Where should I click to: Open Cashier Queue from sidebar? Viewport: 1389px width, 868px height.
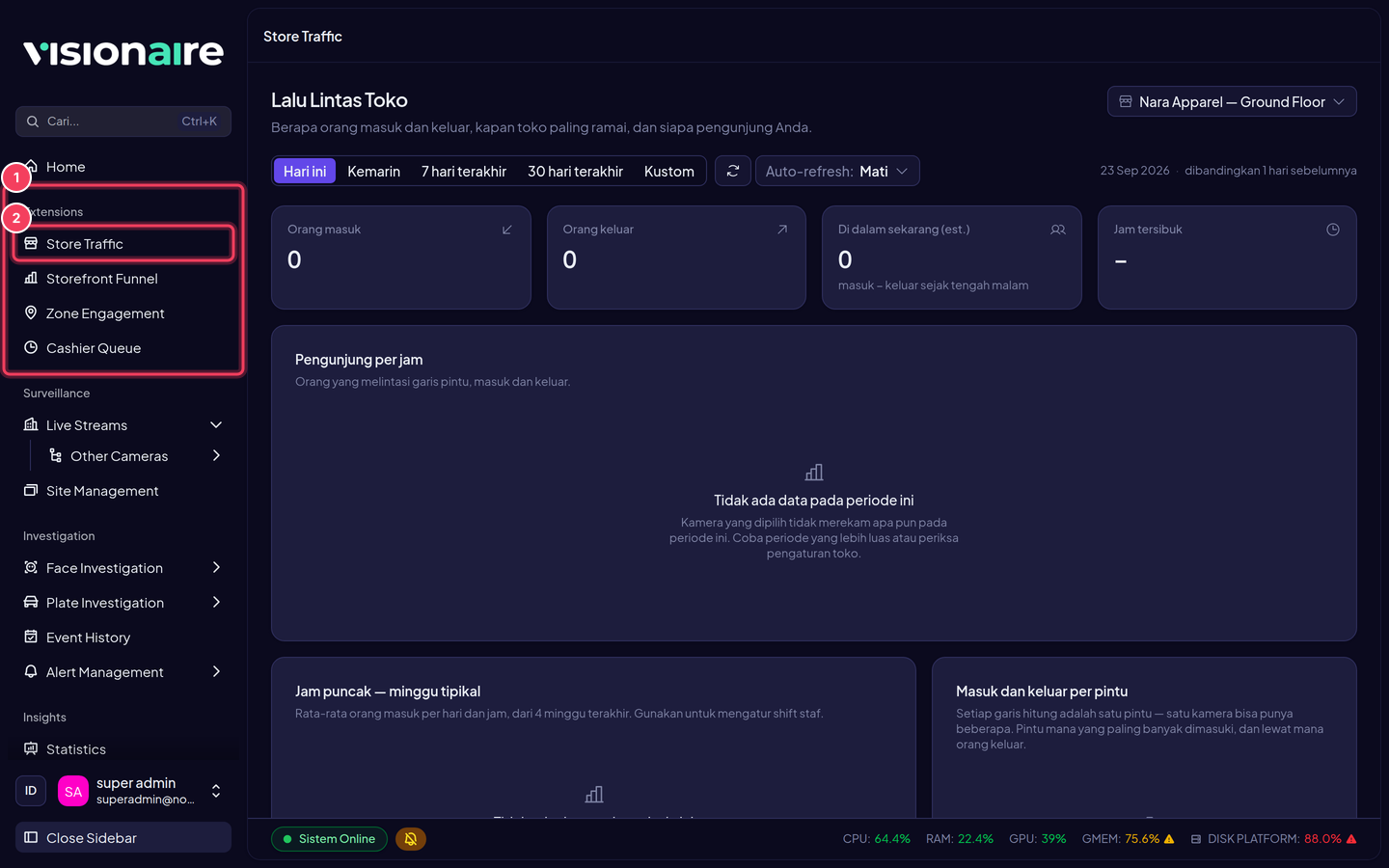(x=123, y=347)
